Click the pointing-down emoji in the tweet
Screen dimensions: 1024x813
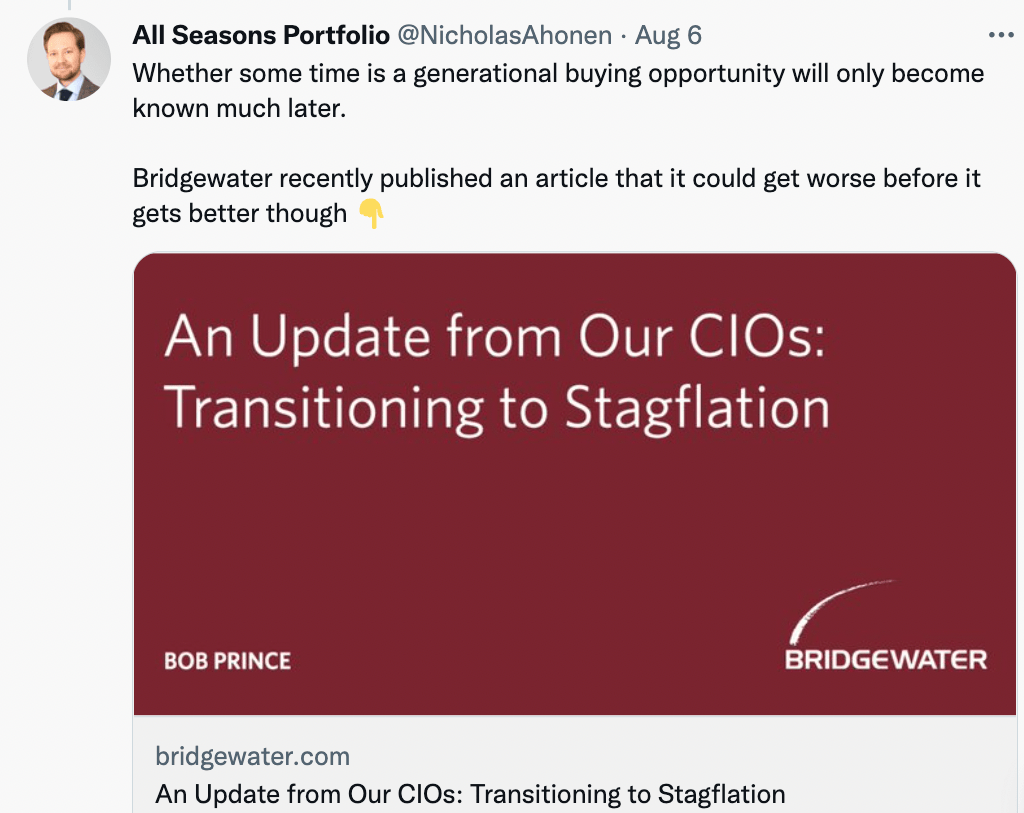(371, 214)
